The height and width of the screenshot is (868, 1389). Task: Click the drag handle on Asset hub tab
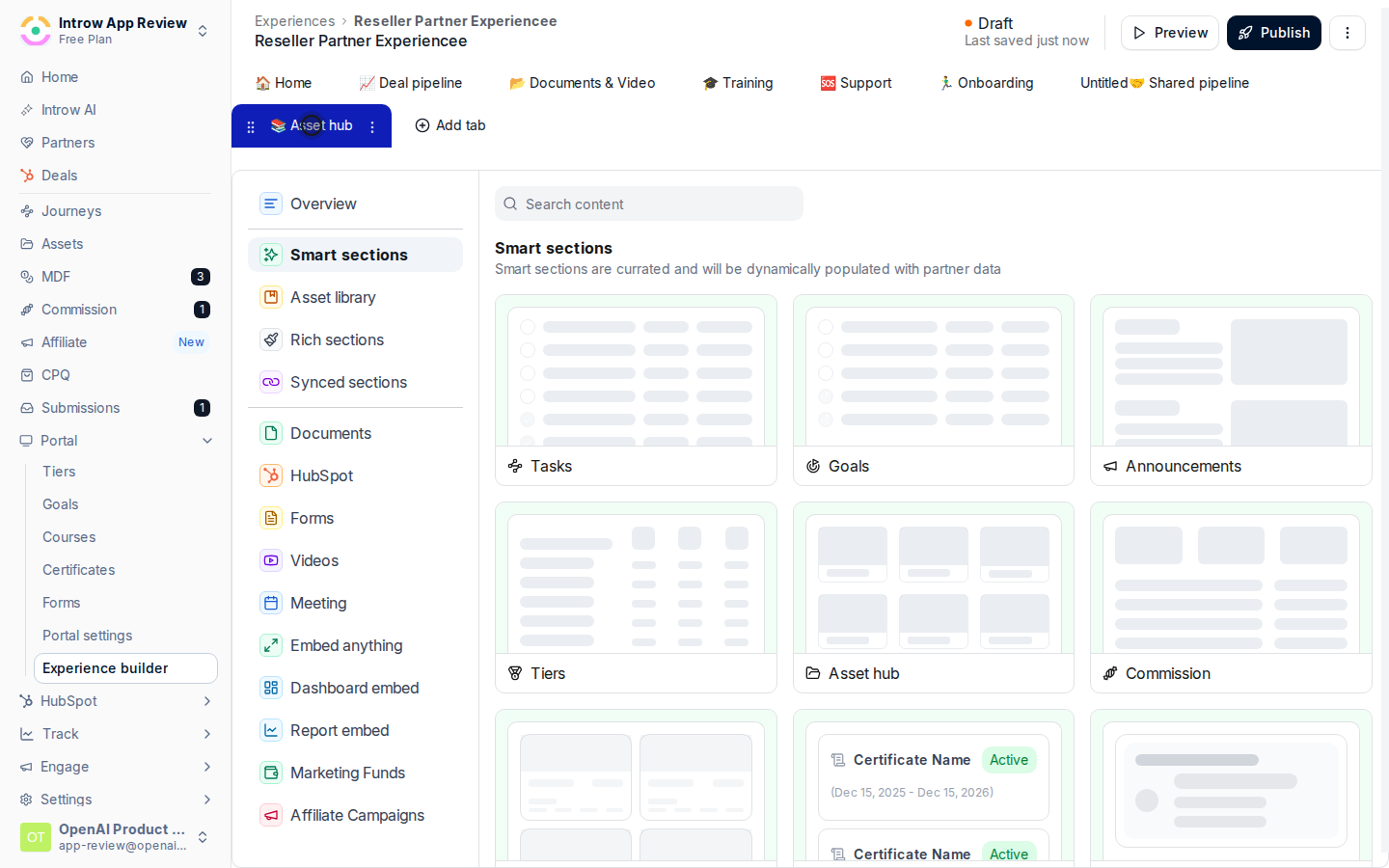(x=251, y=126)
